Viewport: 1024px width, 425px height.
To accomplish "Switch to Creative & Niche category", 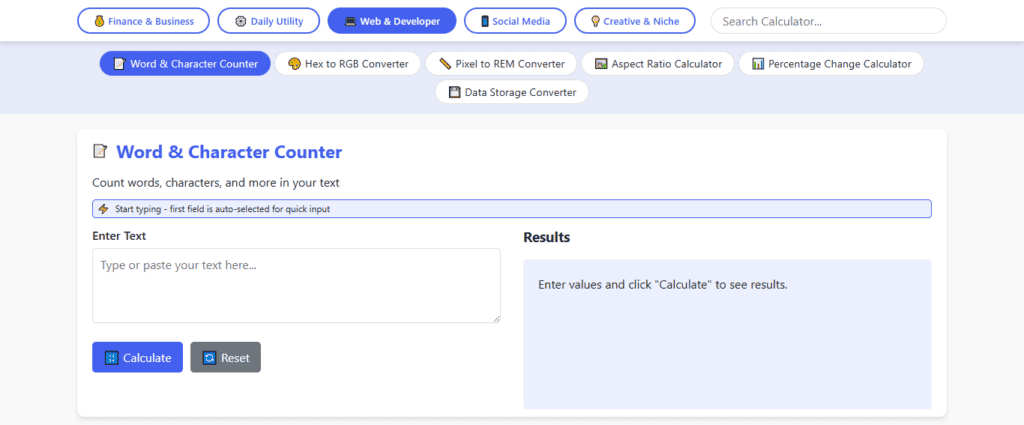I will pyautogui.click(x=635, y=21).
